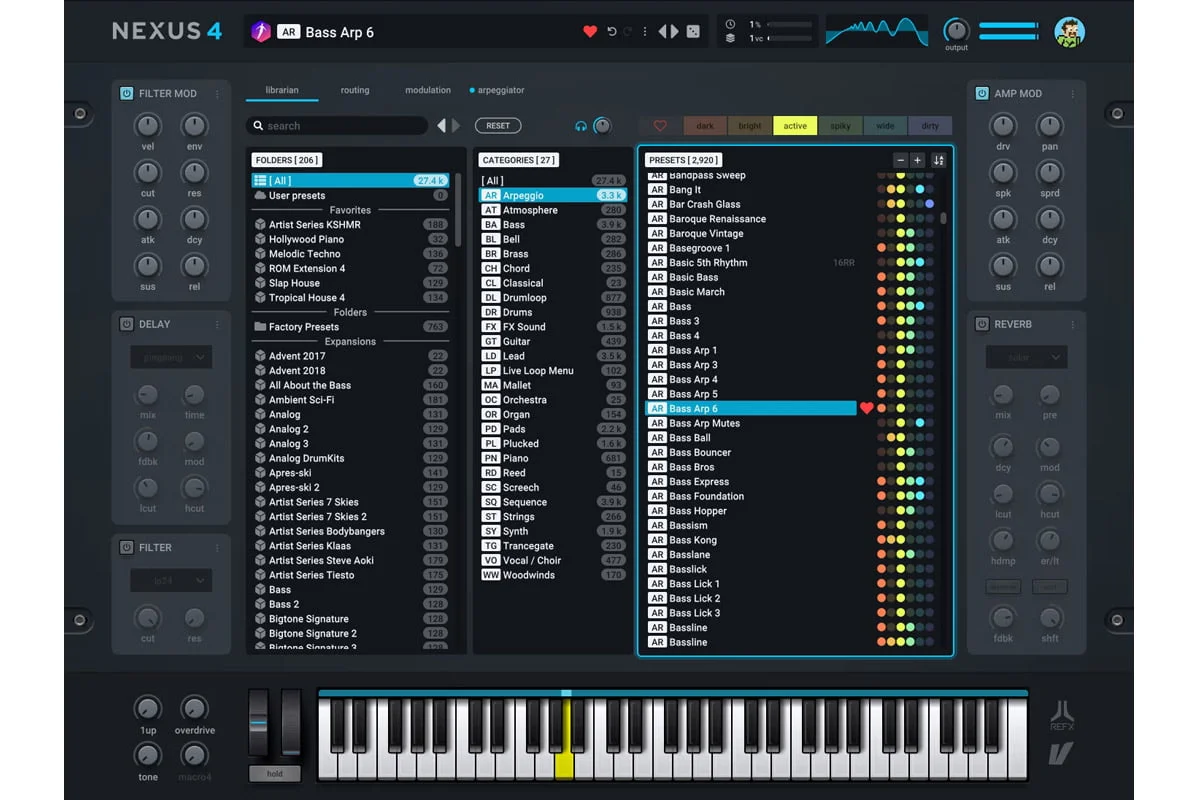Screen dimensions: 1200x800
Task: Click the headphones preview icon
Action: (x=581, y=126)
